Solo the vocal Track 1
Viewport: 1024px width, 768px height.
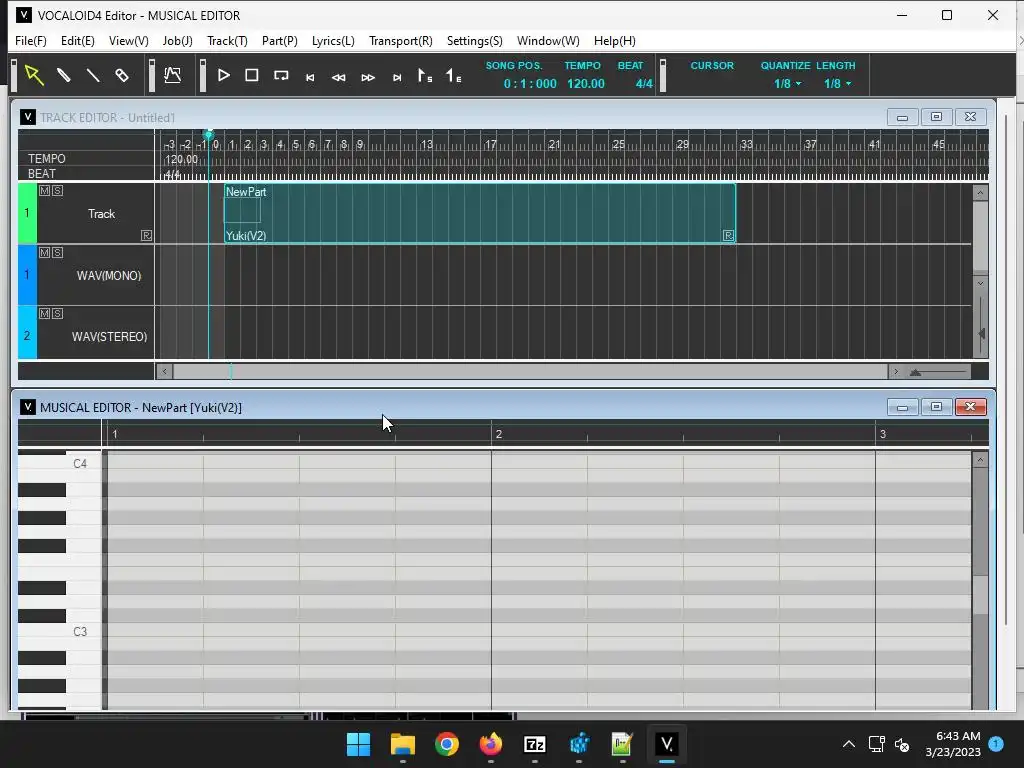pyautogui.click(x=57, y=191)
